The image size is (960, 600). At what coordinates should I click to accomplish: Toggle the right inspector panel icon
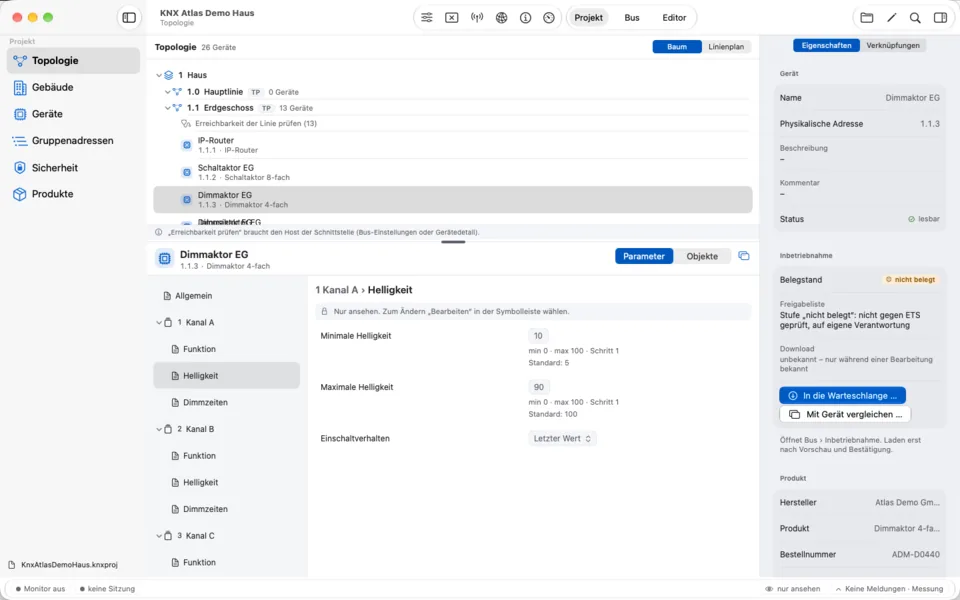point(940,18)
